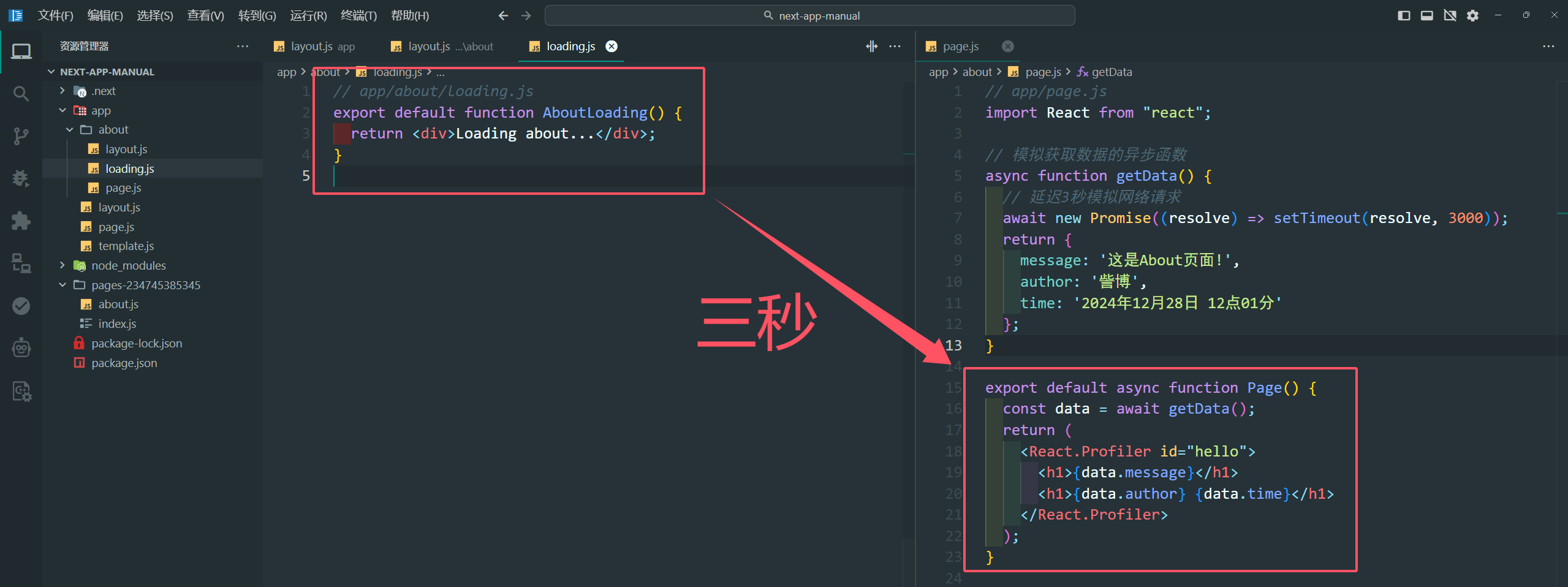Screen dimensions: 1568x587
Task: Open the 选择(S) menu
Action: (x=155, y=15)
